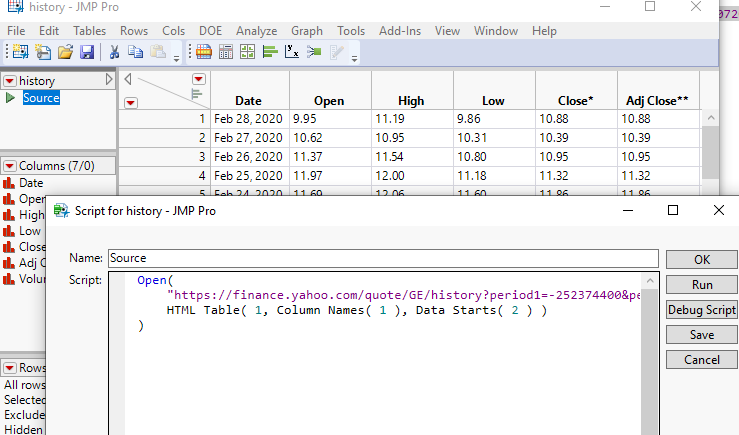
Task: Click the Tabulate calculator-style icon
Action: pyautogui.click(x=226, y=51)
